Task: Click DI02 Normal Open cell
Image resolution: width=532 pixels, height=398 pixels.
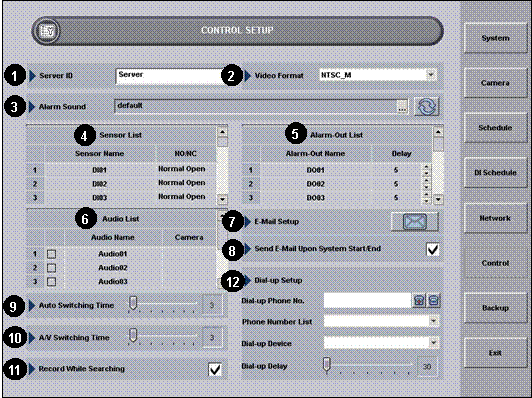Action: 182,183
